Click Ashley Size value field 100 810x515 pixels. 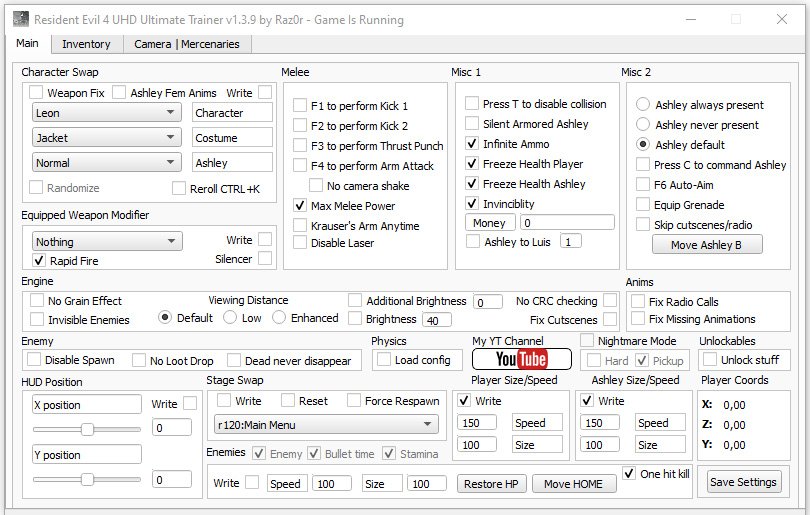[599, 444]
